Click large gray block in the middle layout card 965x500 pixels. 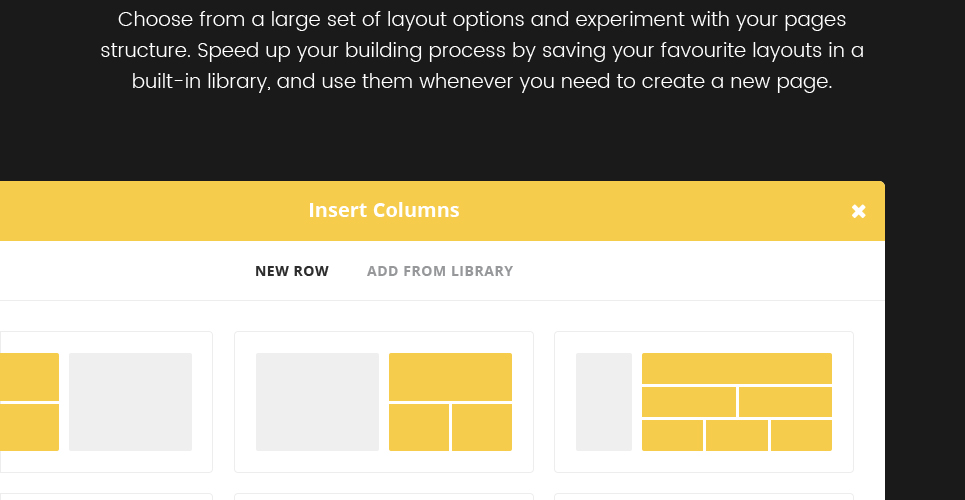318,402
